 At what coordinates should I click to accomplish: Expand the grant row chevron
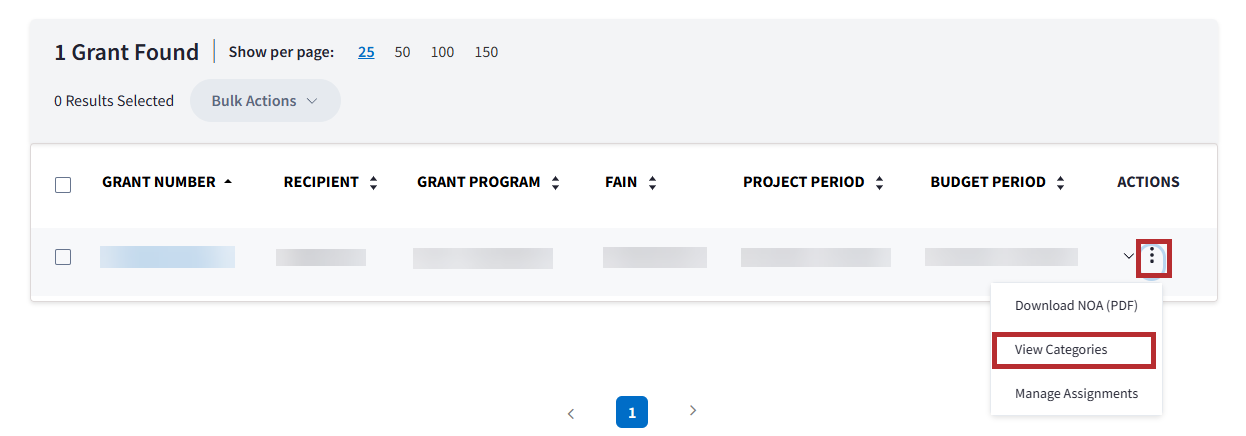1129,257
